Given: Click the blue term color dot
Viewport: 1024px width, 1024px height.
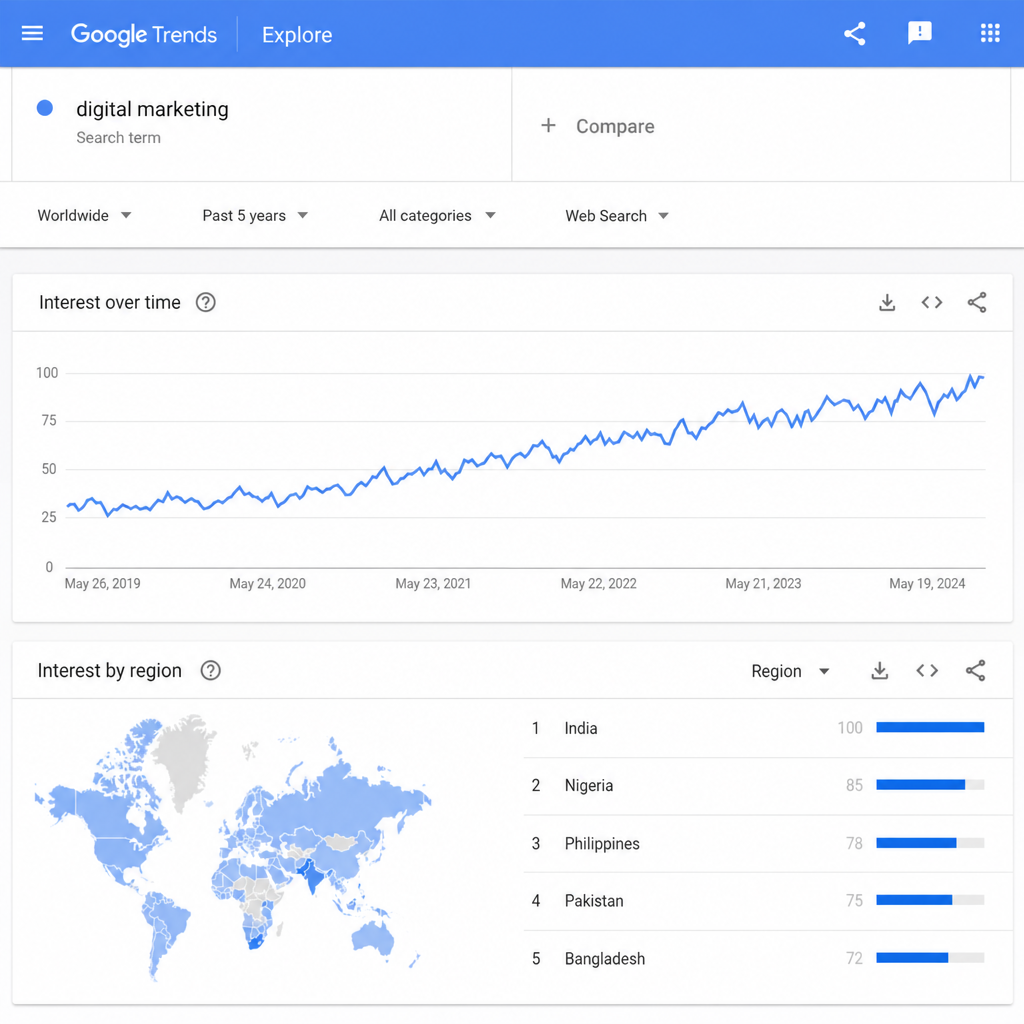Looking at the screenshot, I should pos(44,108).
